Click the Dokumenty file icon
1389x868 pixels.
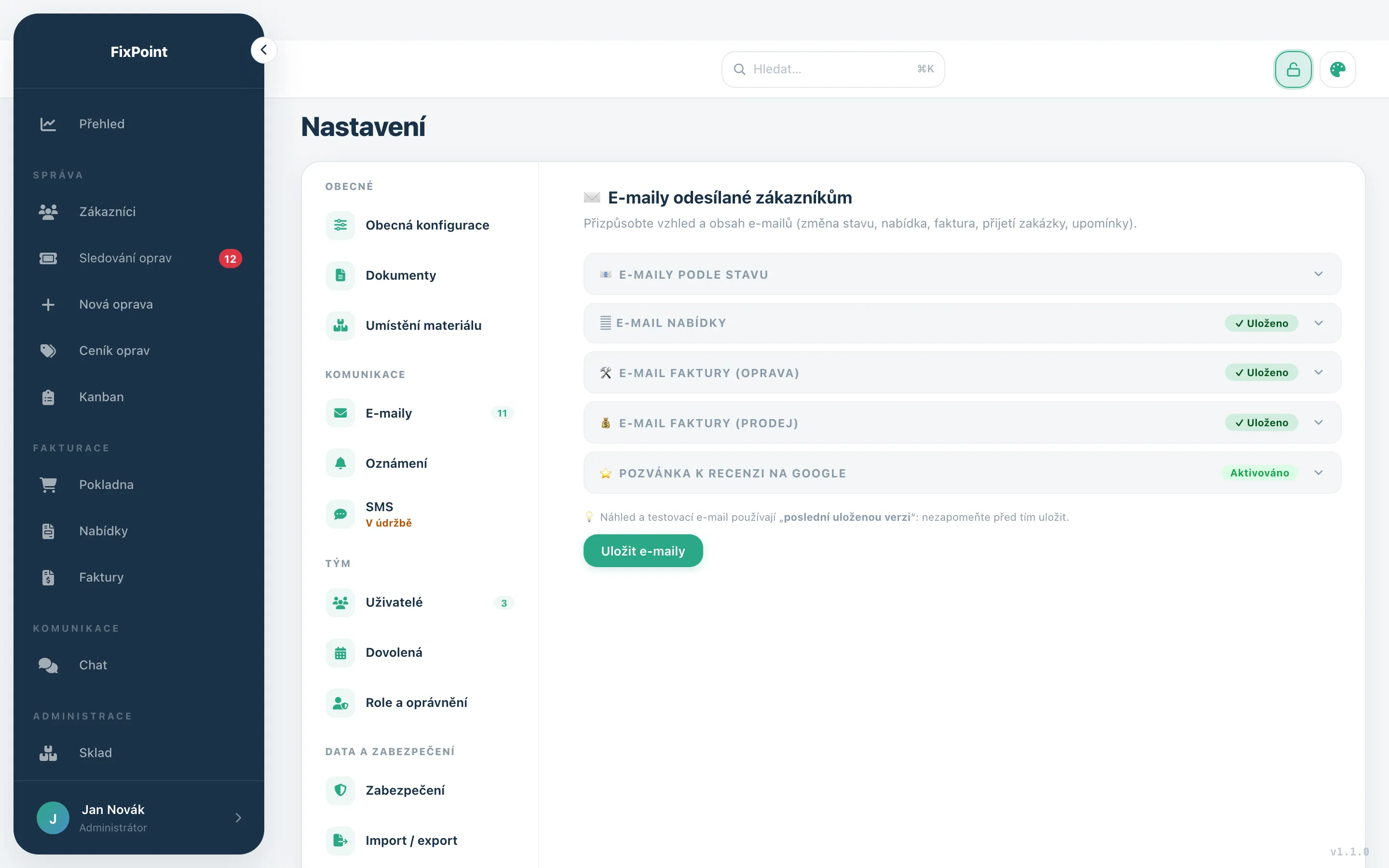click(x=340, y=275)
